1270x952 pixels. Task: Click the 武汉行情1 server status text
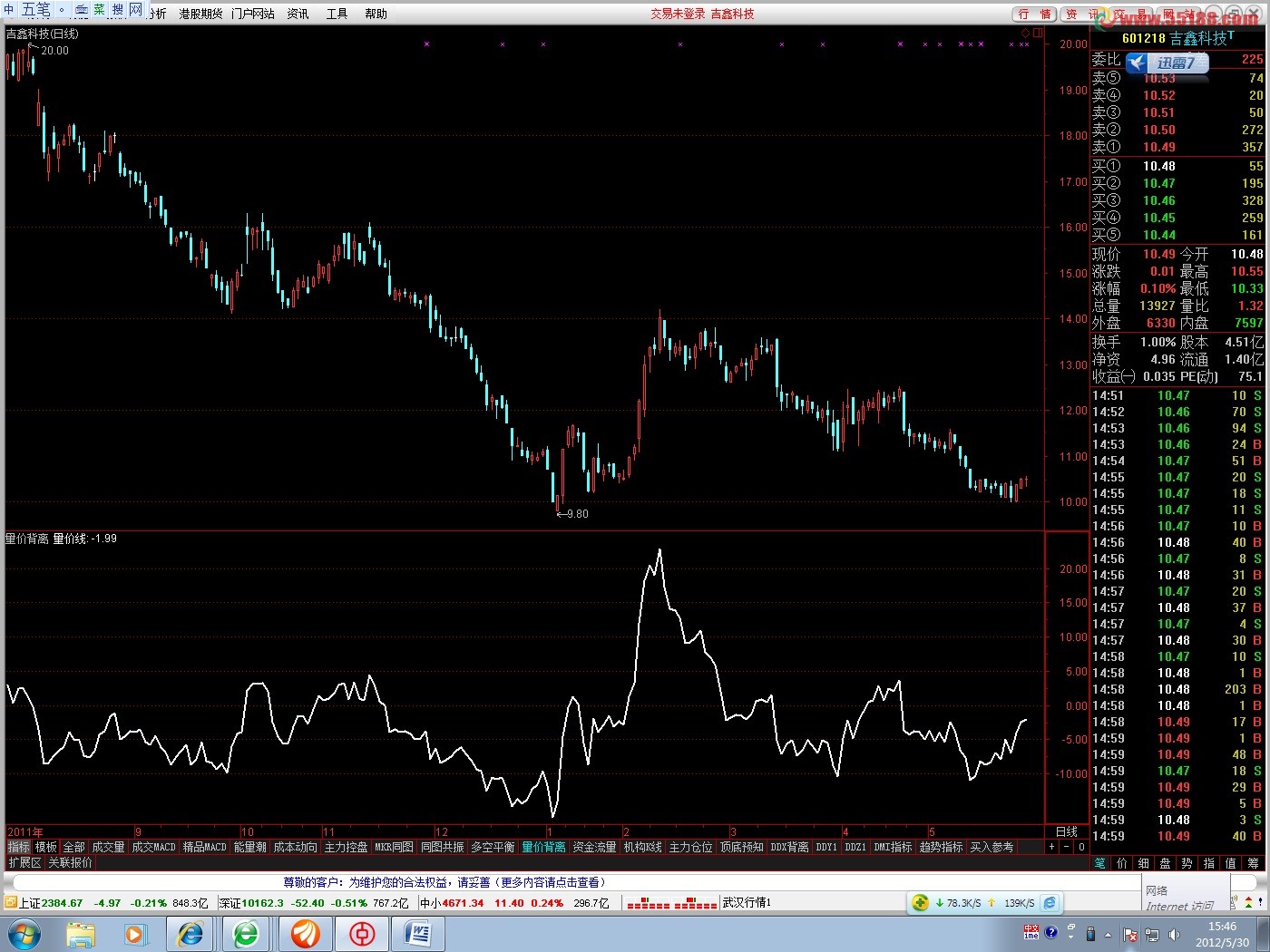747,903
